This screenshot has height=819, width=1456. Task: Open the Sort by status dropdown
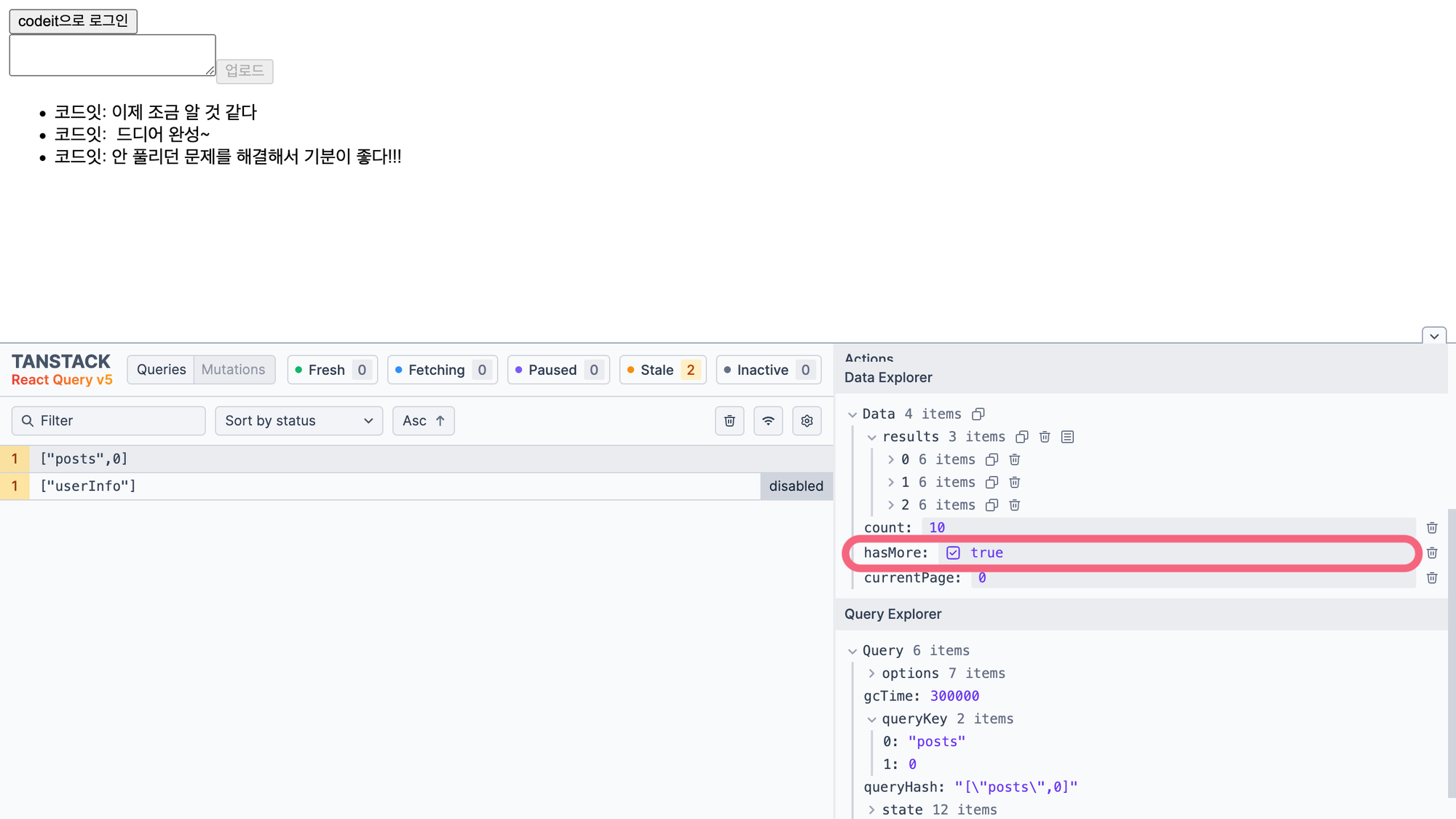coord(298,421)
